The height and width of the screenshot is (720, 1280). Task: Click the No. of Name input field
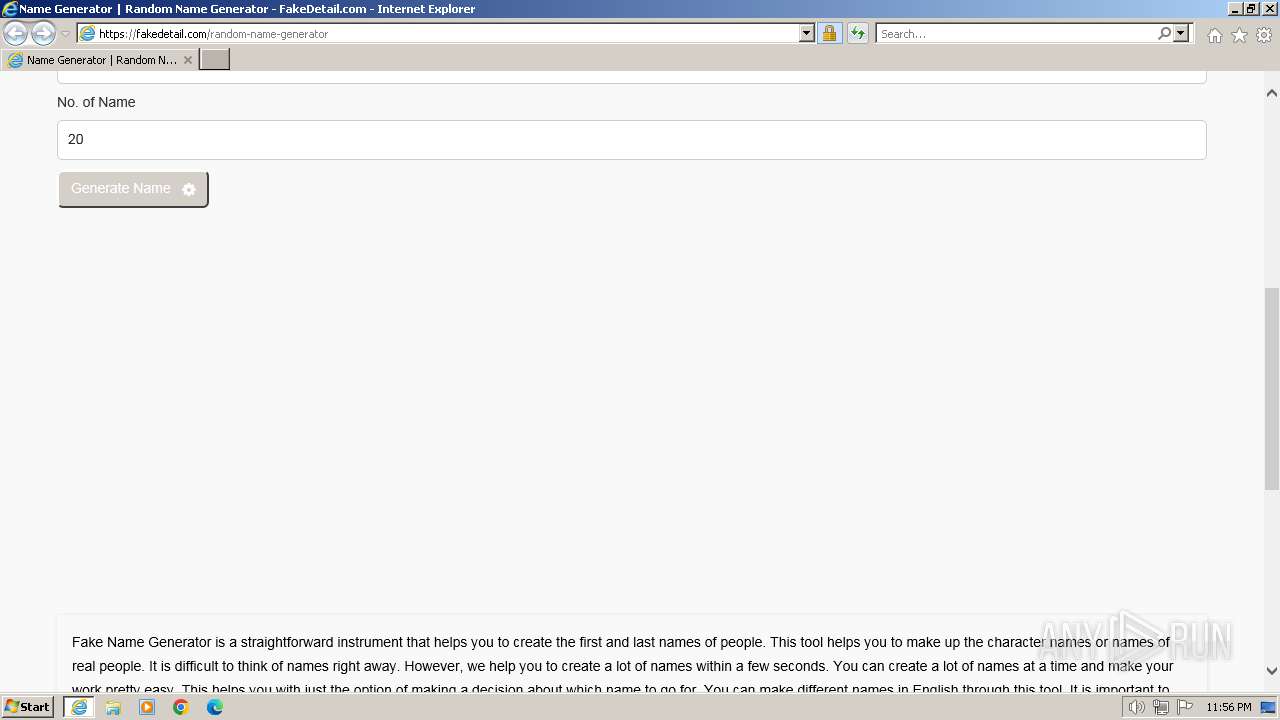(x=632, y=140)
